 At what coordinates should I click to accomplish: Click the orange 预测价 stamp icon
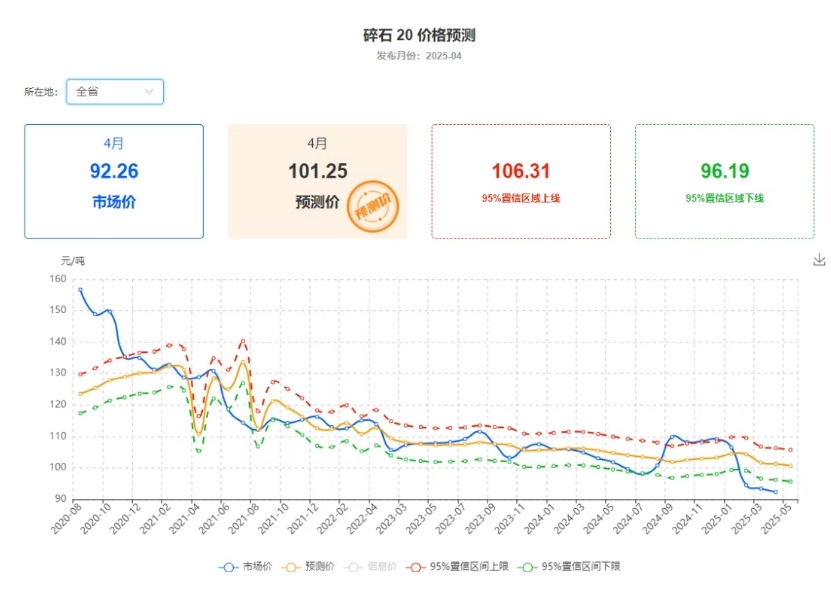(373, 207)
